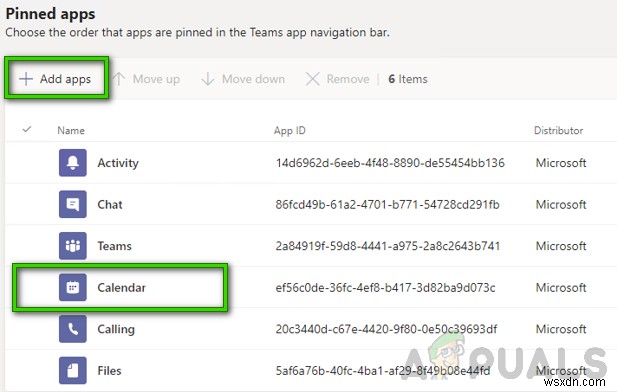Select the Files row name
617x392 pixels.
click(109, 371)
